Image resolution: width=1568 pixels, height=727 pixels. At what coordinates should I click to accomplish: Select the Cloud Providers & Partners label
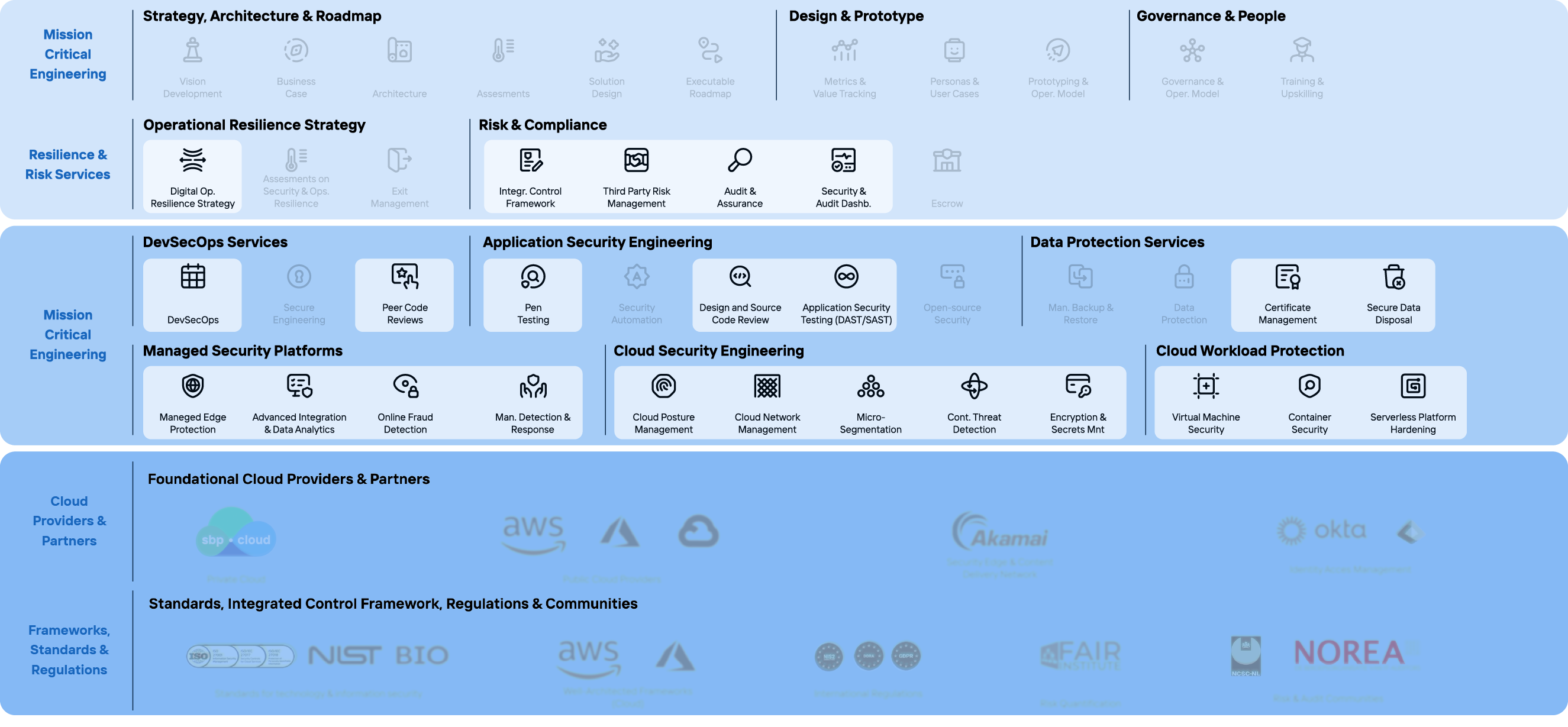(69, 521)
